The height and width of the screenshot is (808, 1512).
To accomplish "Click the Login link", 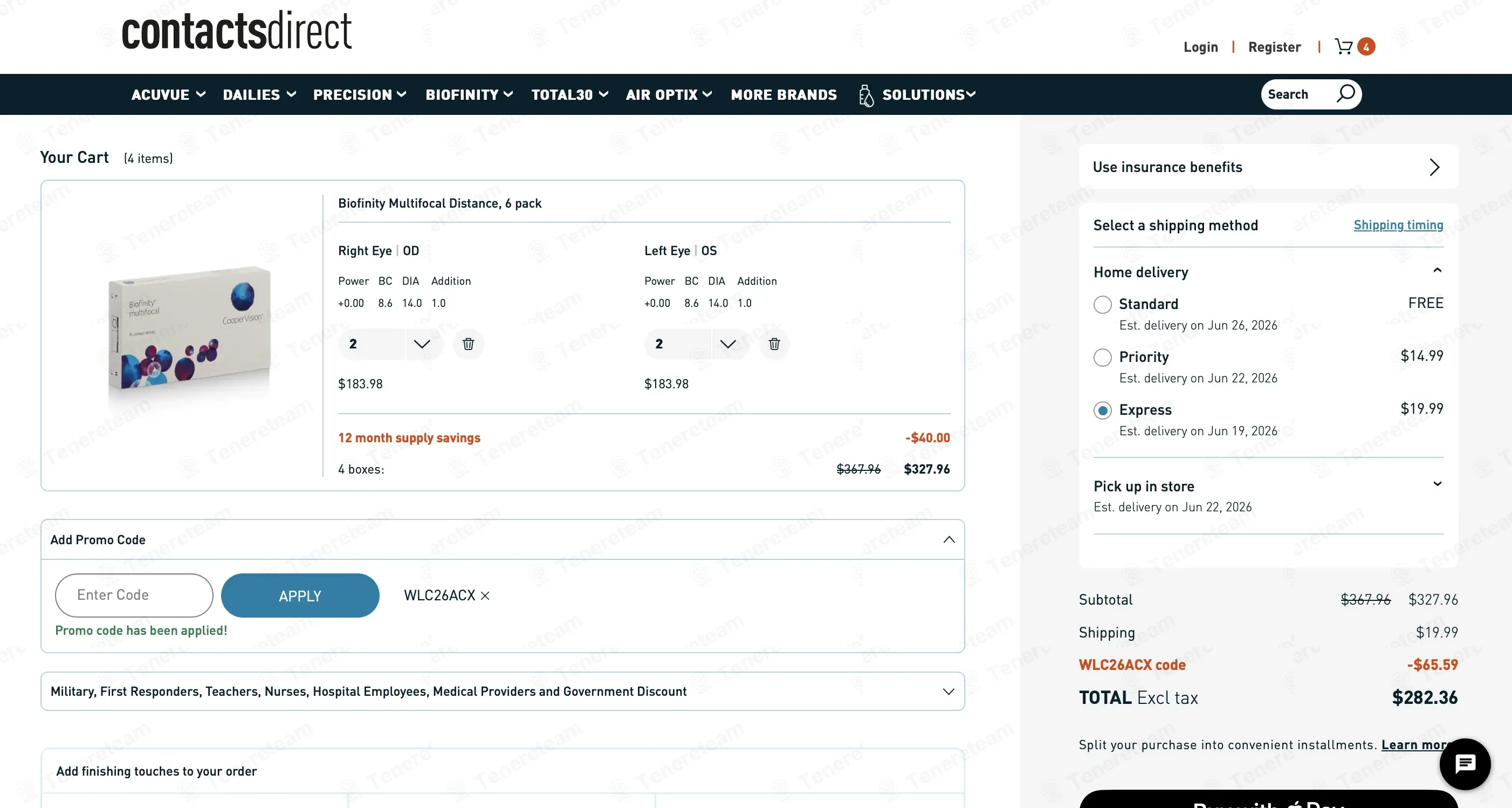I will [1200, 47].
